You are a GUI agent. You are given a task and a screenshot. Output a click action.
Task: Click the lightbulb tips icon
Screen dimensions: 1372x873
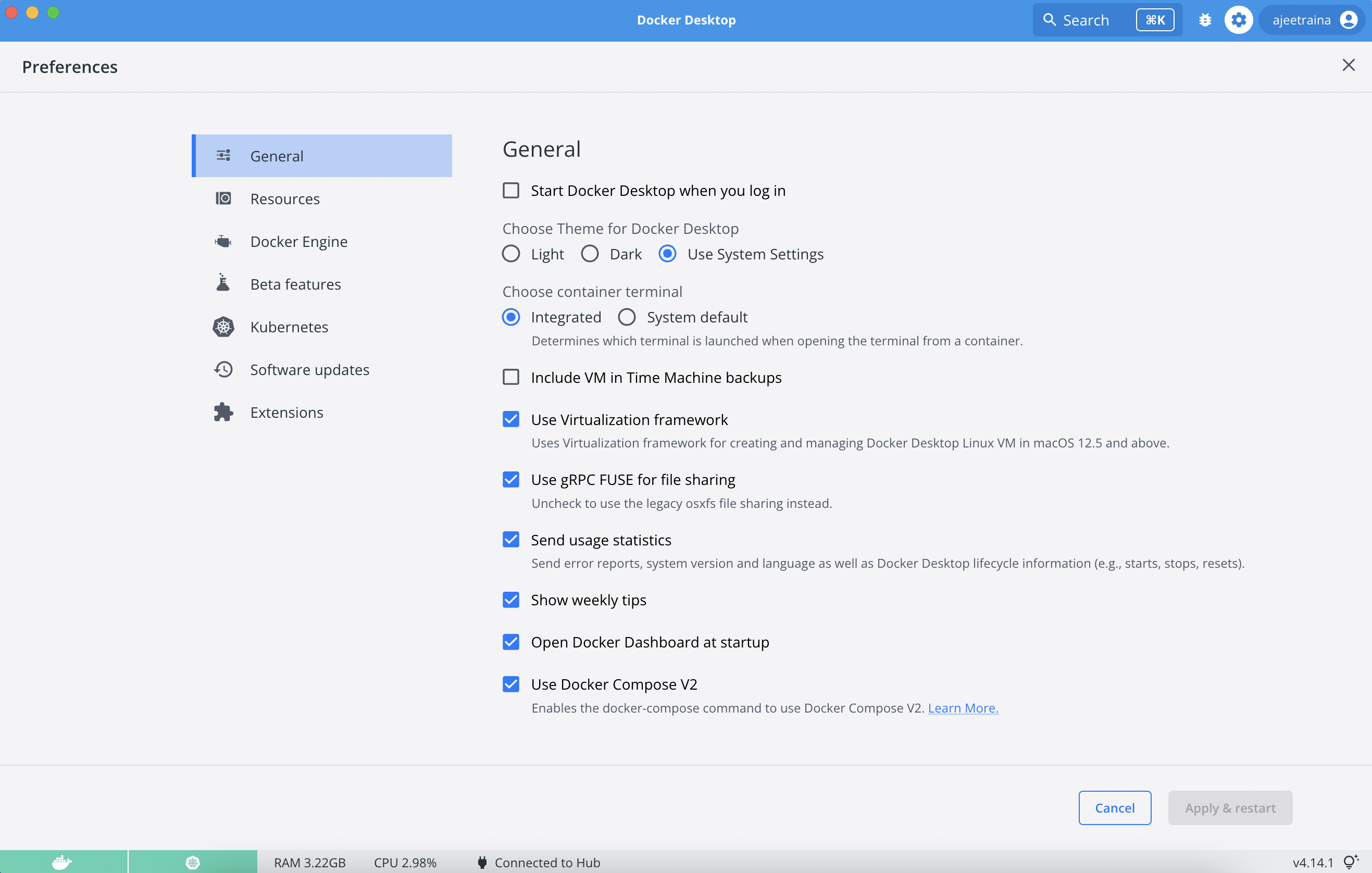pyautogui.click(x=1350, y=862)
